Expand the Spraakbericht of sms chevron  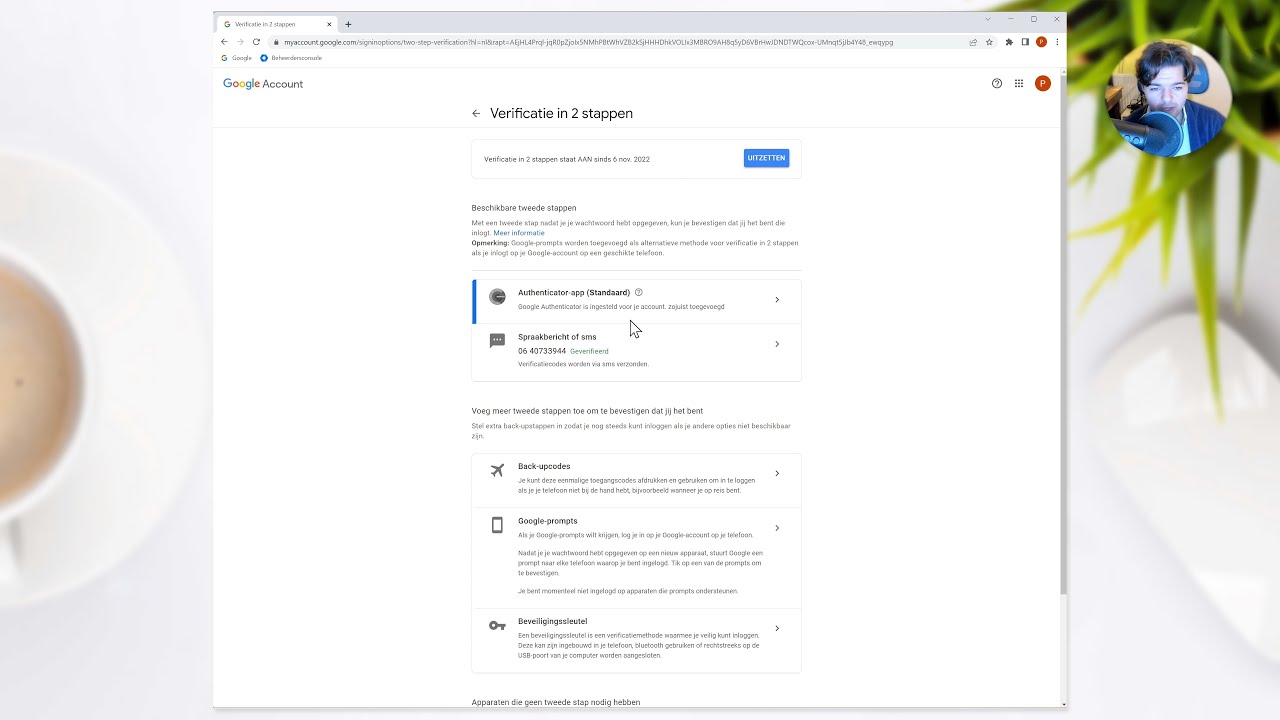pyautogui.click(x=777, y=344)
